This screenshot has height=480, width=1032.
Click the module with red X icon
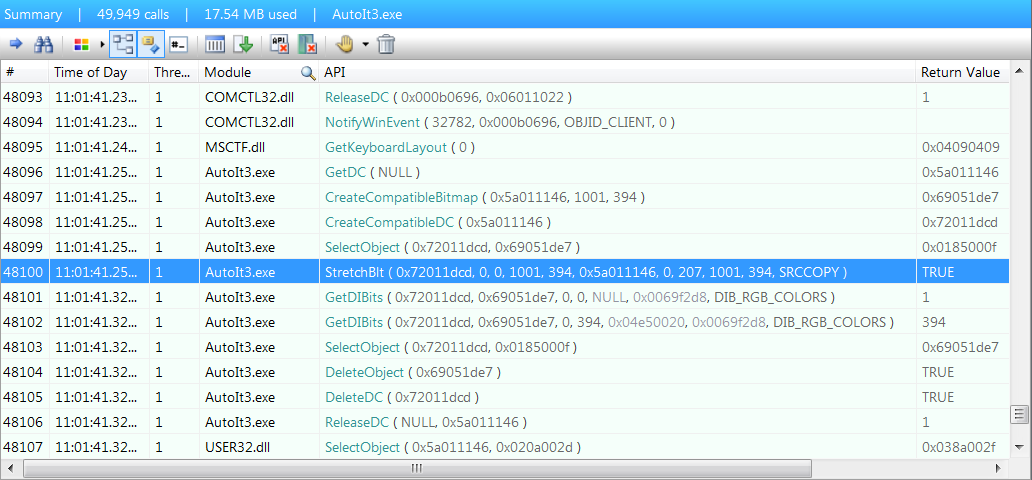pos(308,44)
